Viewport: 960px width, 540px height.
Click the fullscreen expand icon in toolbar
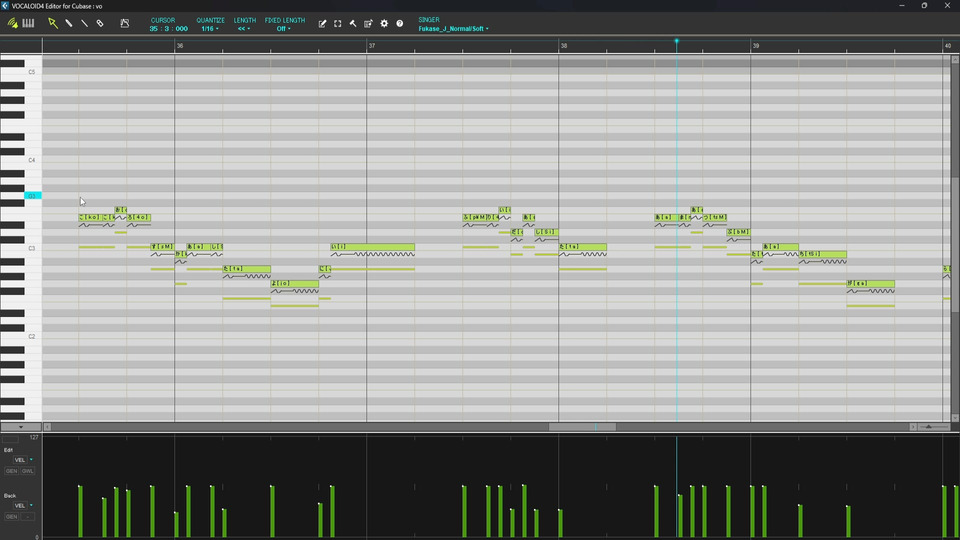click(x=337, y=23)
